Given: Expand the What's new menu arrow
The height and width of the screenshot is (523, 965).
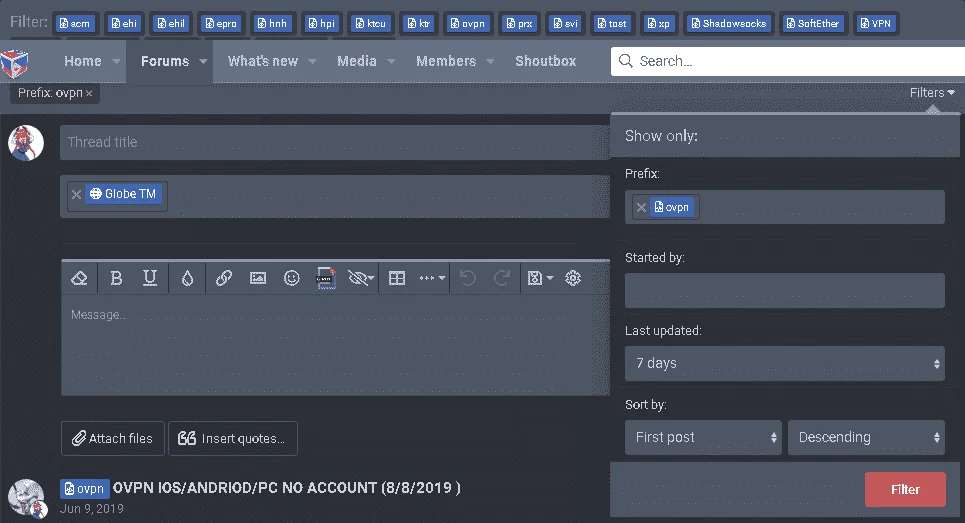Looking at the screenshot, I should [x=312, y=62].
